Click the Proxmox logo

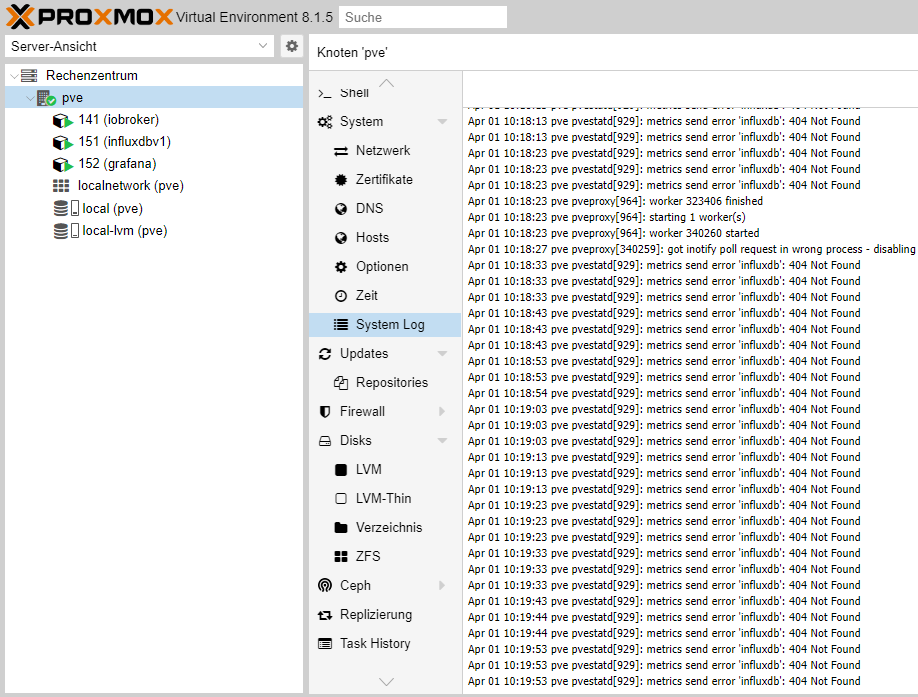[x=90, y=16]
